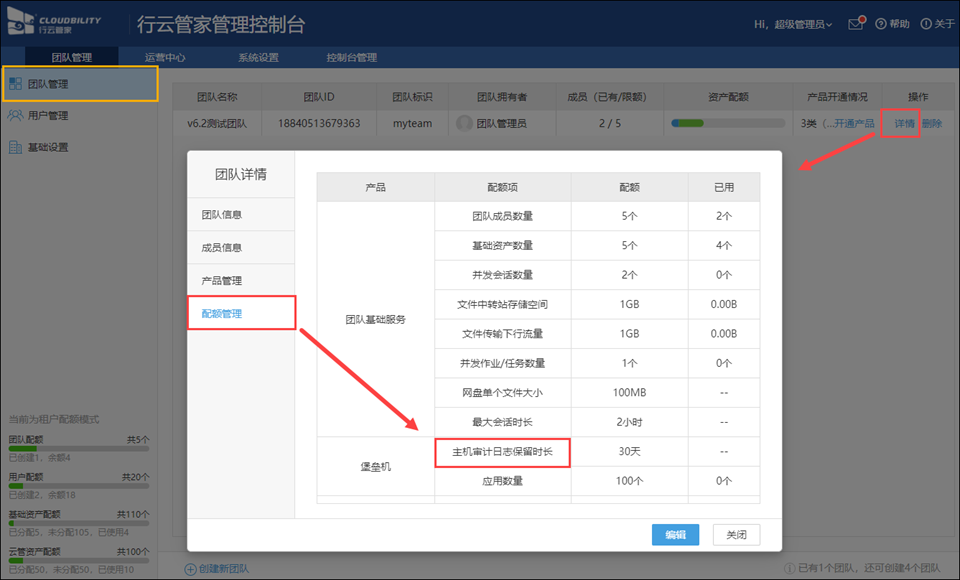The height and width of the screenshot is (580, 960).
Task: Open the 系统设置 top tab
Action: click(x=258, y=57)
